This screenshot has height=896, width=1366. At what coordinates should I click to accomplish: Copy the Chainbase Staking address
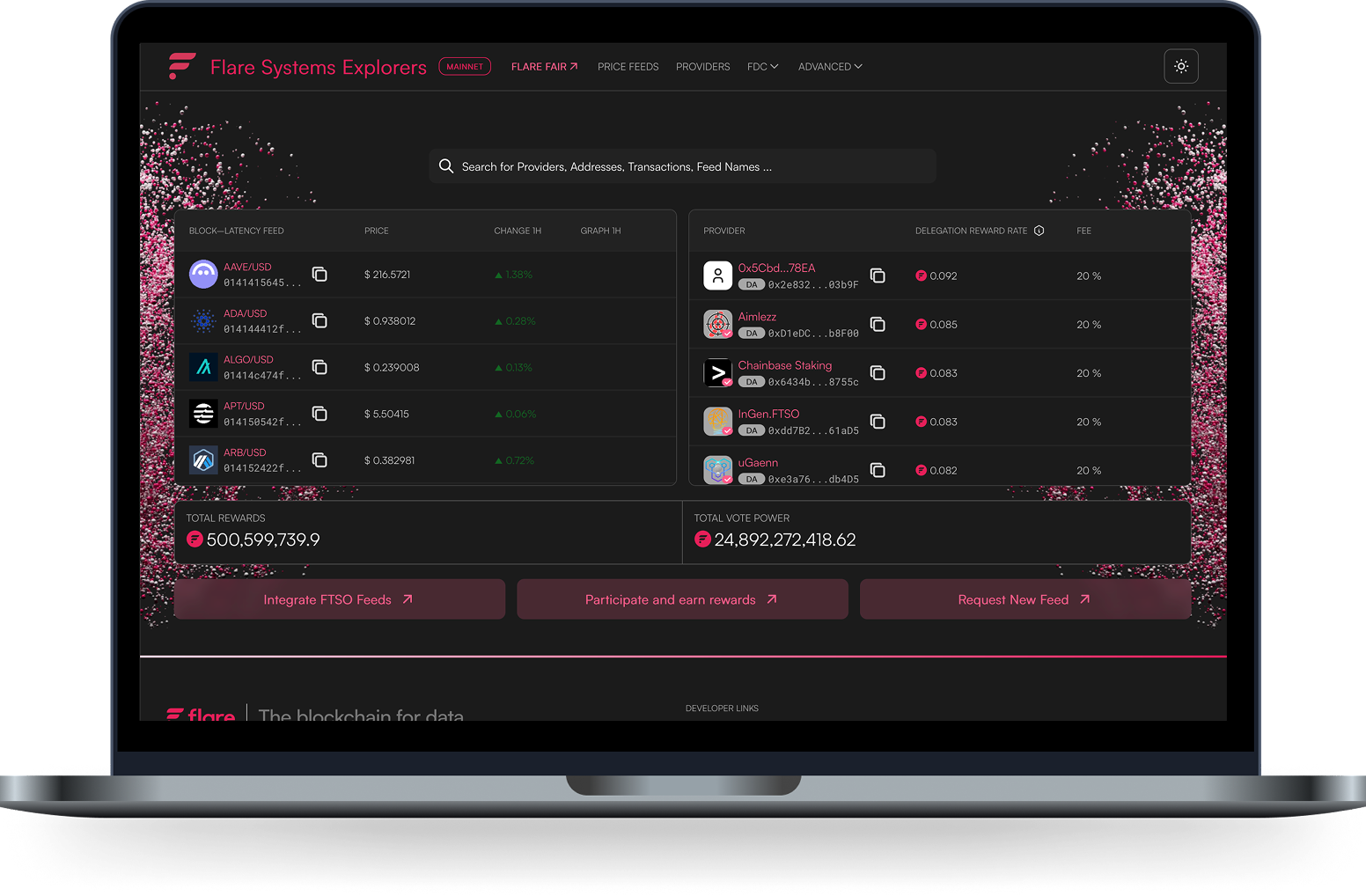pyautogui.click(x=878, y=373)
